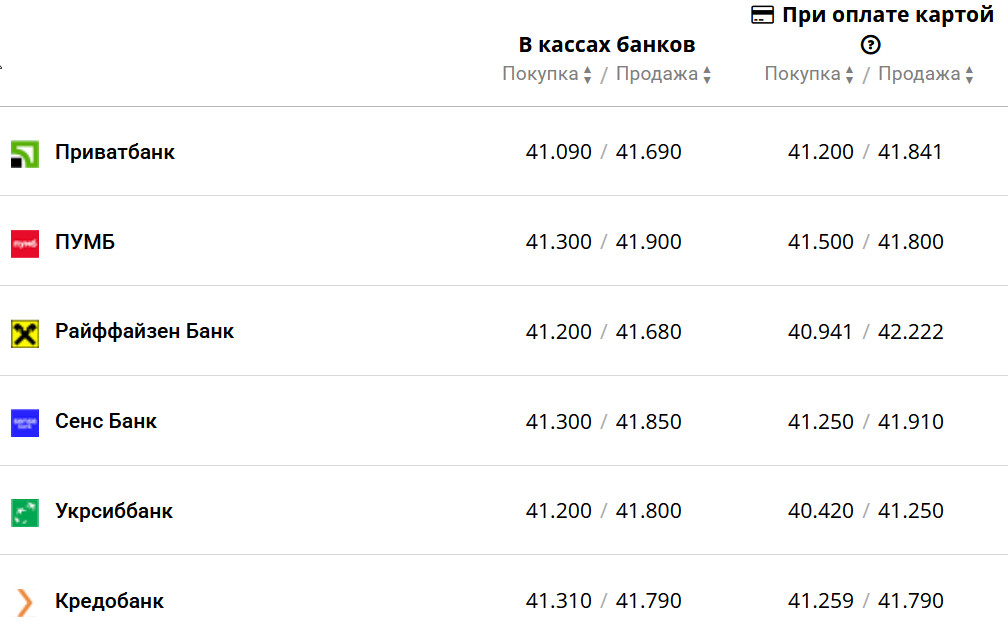Open the ПУМБ bank link
Viewport: 1008px width, 641px height.
pos(85,242)
